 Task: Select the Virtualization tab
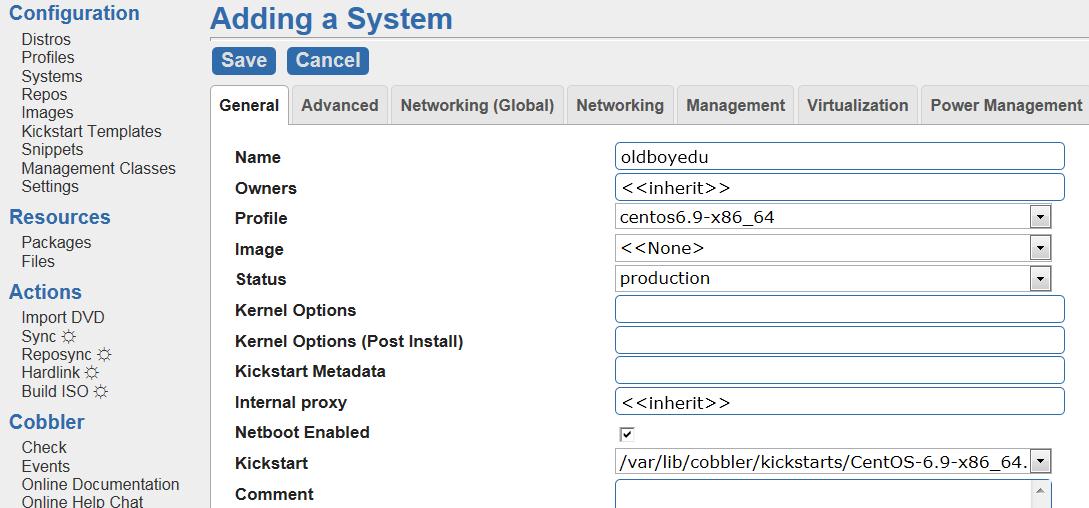coord(857,105)
